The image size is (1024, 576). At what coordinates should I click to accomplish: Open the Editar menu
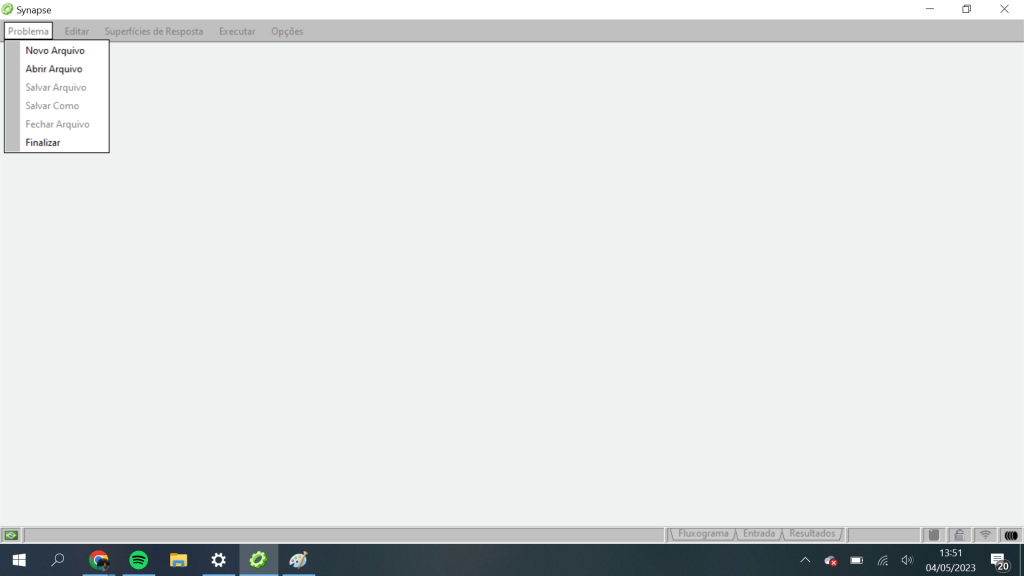click(x=76, y=31)
